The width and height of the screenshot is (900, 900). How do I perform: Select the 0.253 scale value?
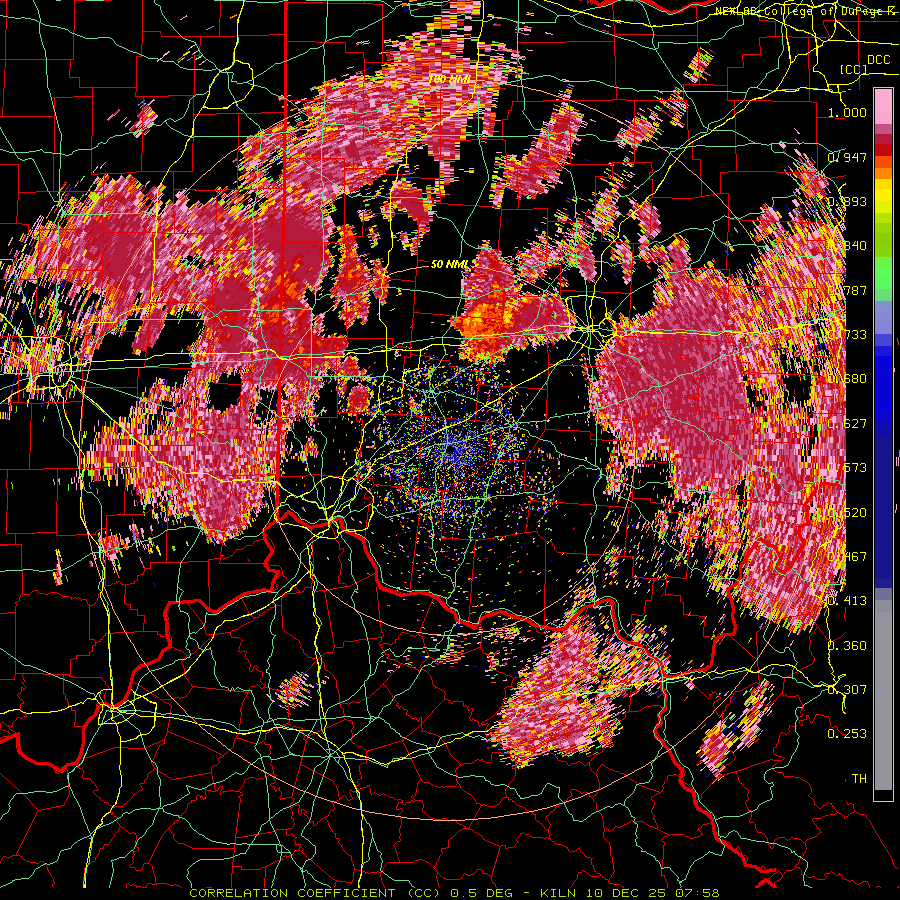[847, 734]
